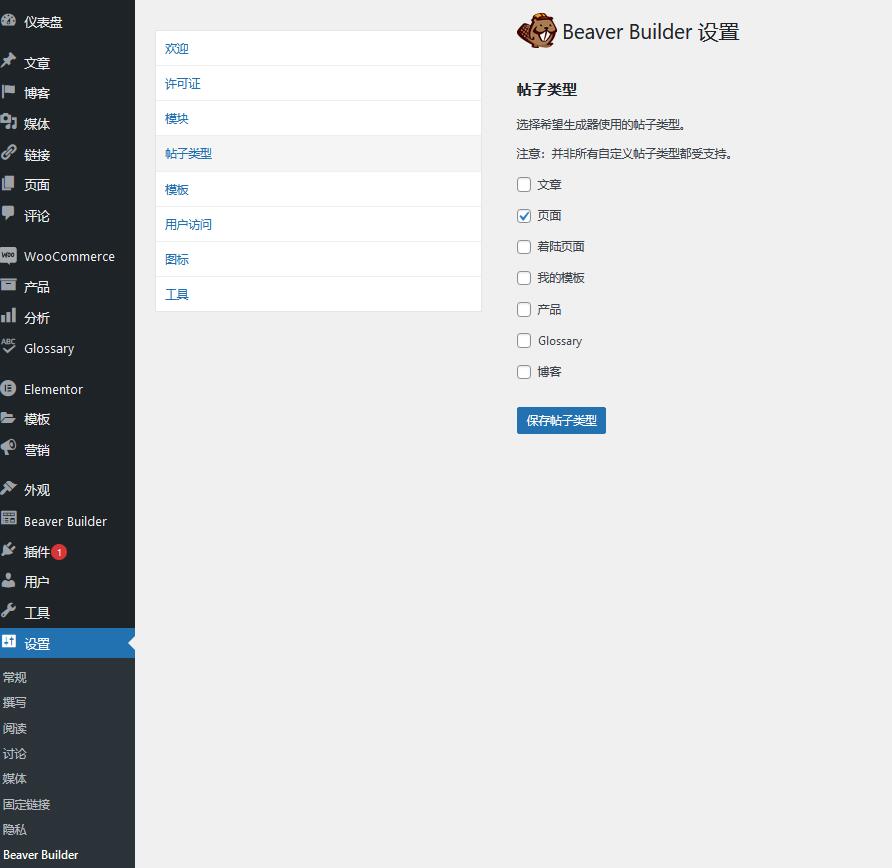Click the comment bubble icon beside 评论

point(8,214)
